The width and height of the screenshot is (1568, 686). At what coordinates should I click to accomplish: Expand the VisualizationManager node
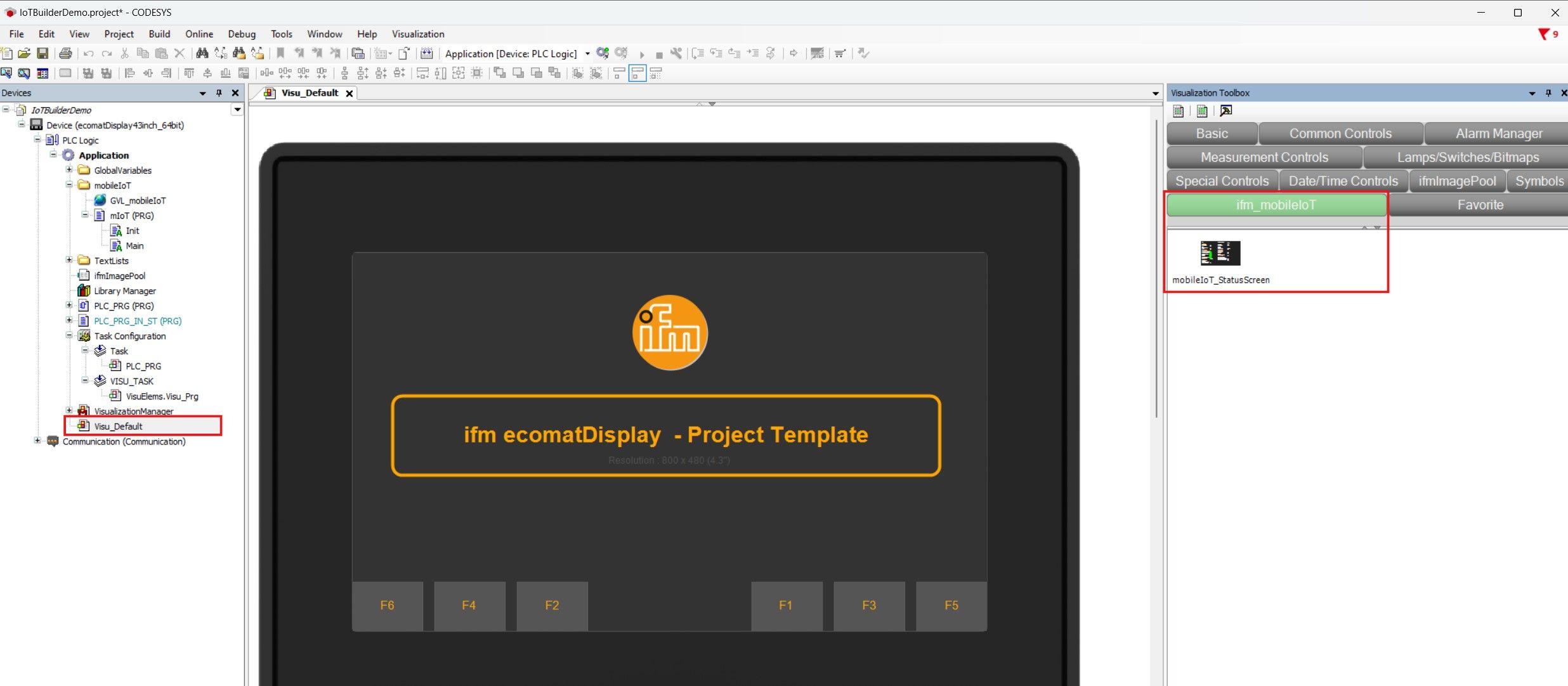tap(69, 410)
